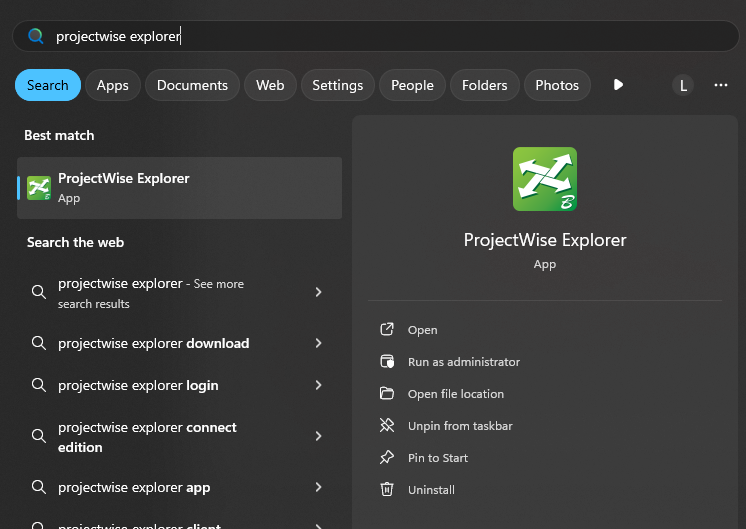The width and height of the screenshot is (746, 529).
Task: Switch to the Documents filter tab
Action: 192,85
